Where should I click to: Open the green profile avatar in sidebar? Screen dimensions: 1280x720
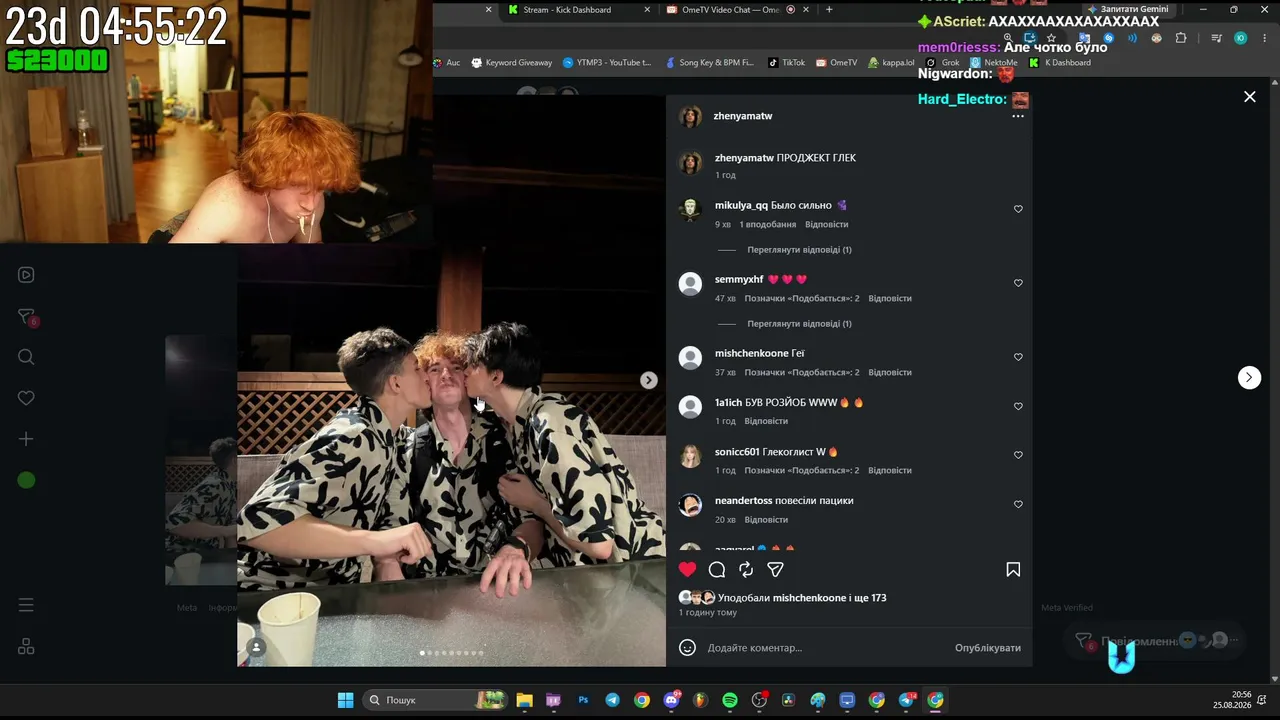coord(26,481)
